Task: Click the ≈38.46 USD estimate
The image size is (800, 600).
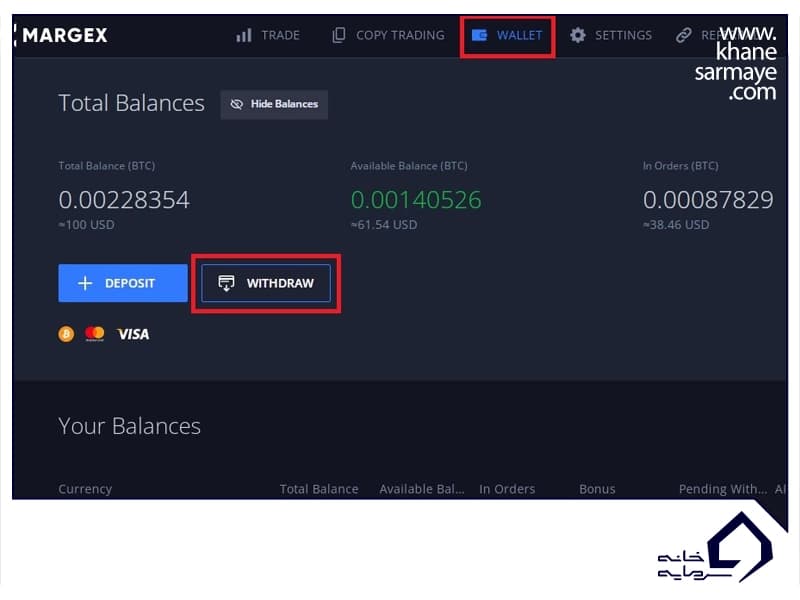Action: point(676,224)
